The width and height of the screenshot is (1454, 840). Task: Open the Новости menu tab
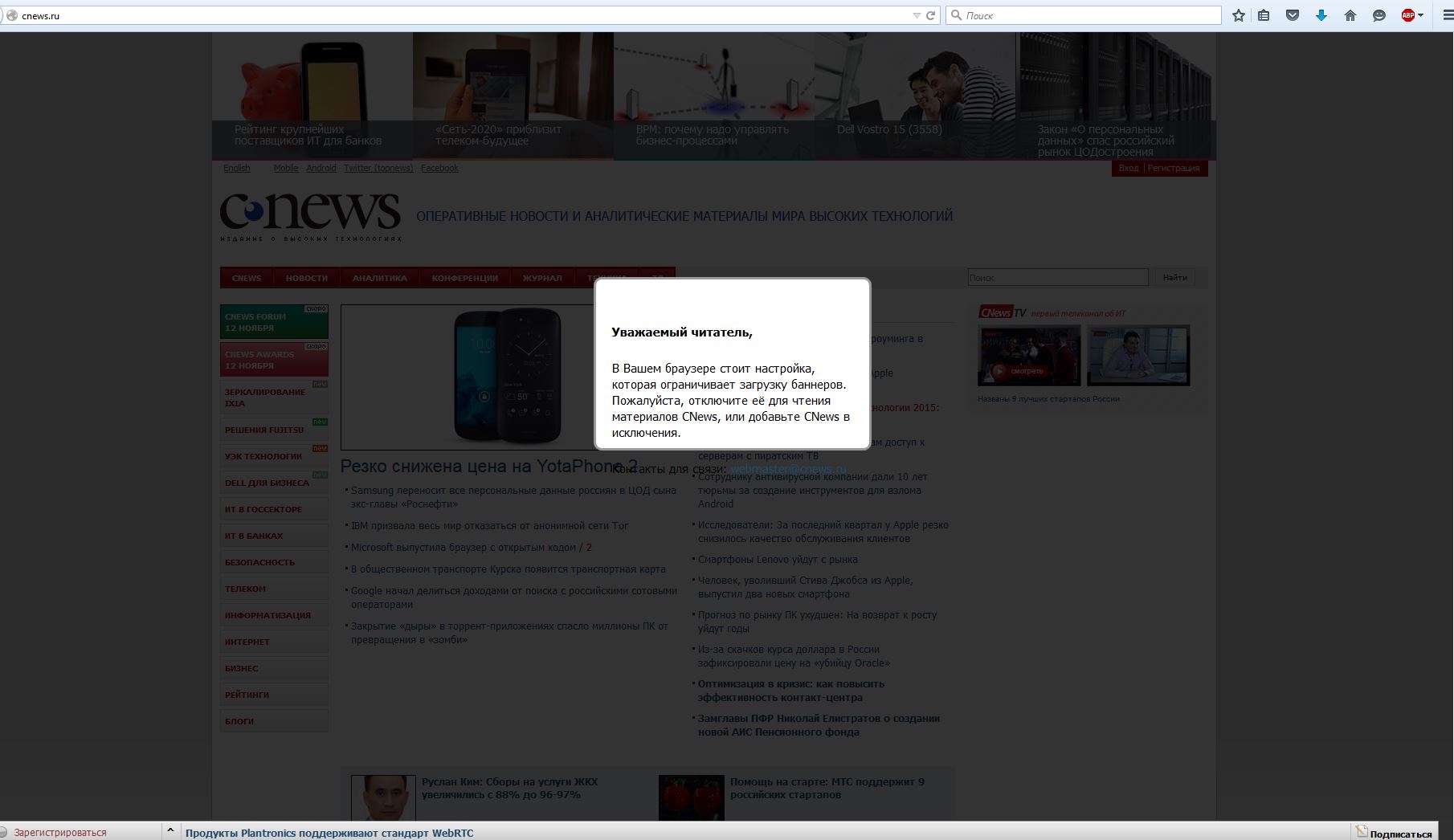click(x=306, y=278)
